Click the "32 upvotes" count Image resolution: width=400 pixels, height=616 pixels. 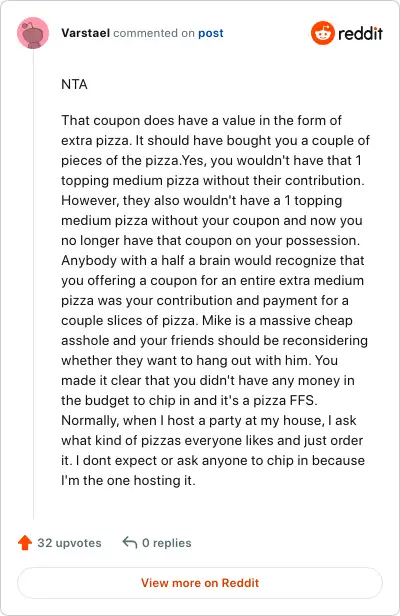tap(69, 543)
